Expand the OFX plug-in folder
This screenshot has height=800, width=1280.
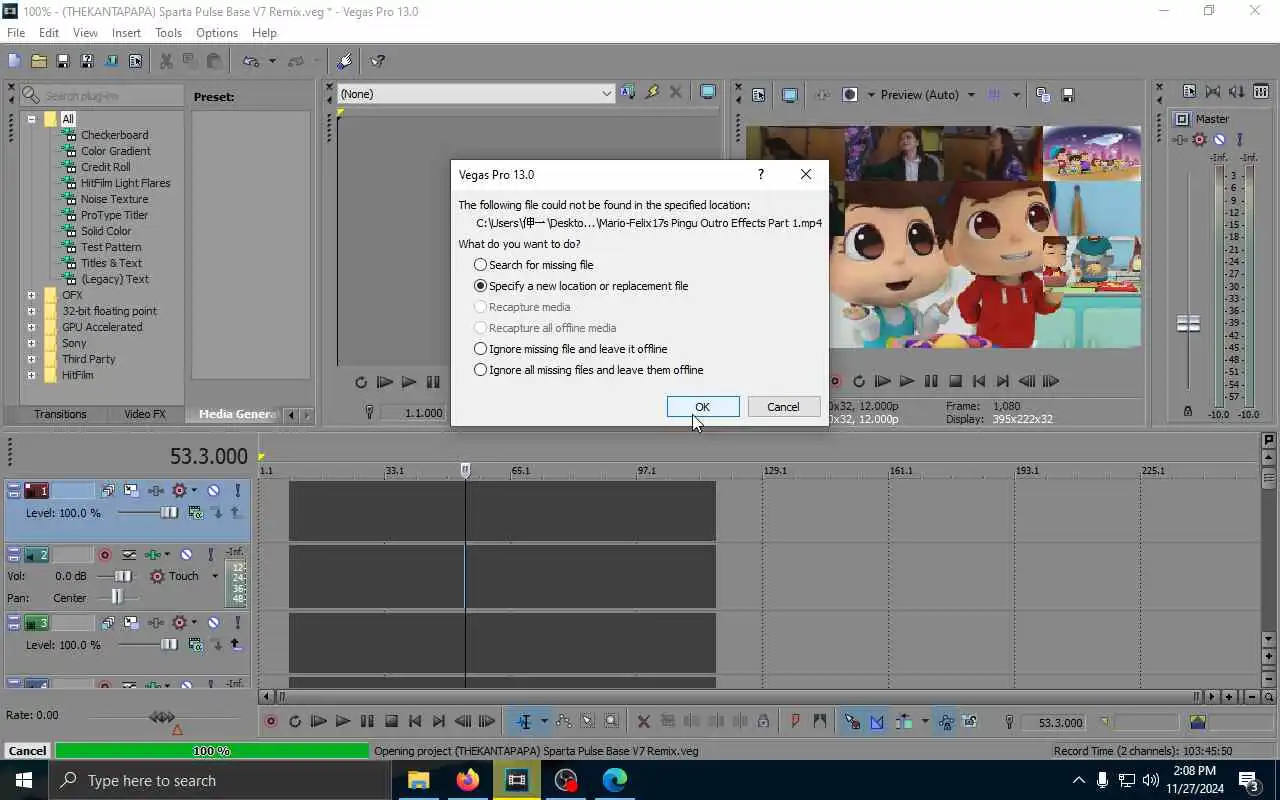31,295
